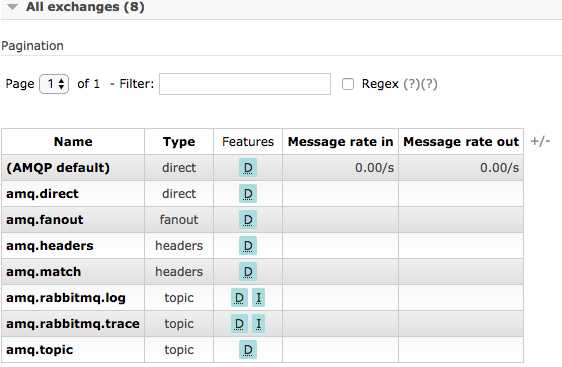The height and width of the screenshot is (367, 562).
Task: Sort table by Name column
Action: click(73, 142)
